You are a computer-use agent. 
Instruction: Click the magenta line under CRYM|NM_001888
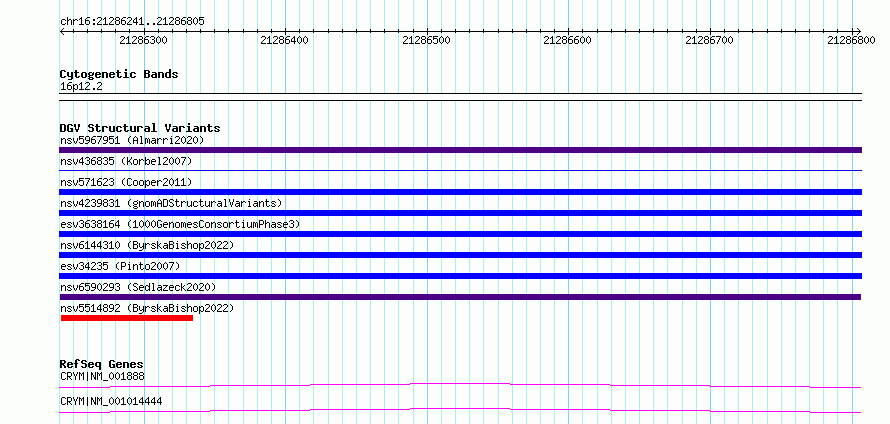(x=460, y=385)
